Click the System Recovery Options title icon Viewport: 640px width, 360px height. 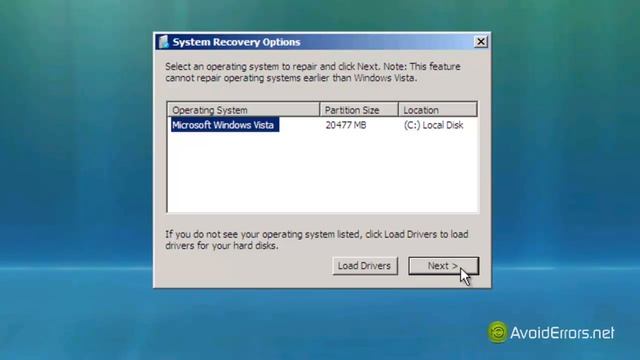[x=164, y=42]
